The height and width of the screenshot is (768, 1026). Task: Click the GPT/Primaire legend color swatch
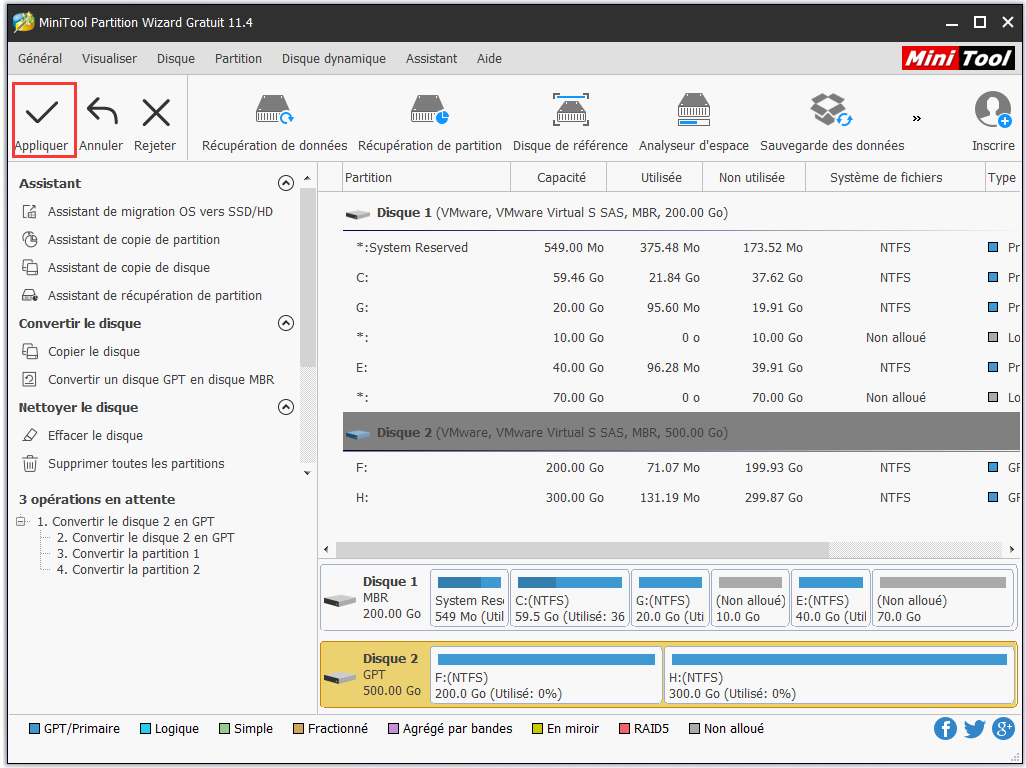[x=35, y=729]
